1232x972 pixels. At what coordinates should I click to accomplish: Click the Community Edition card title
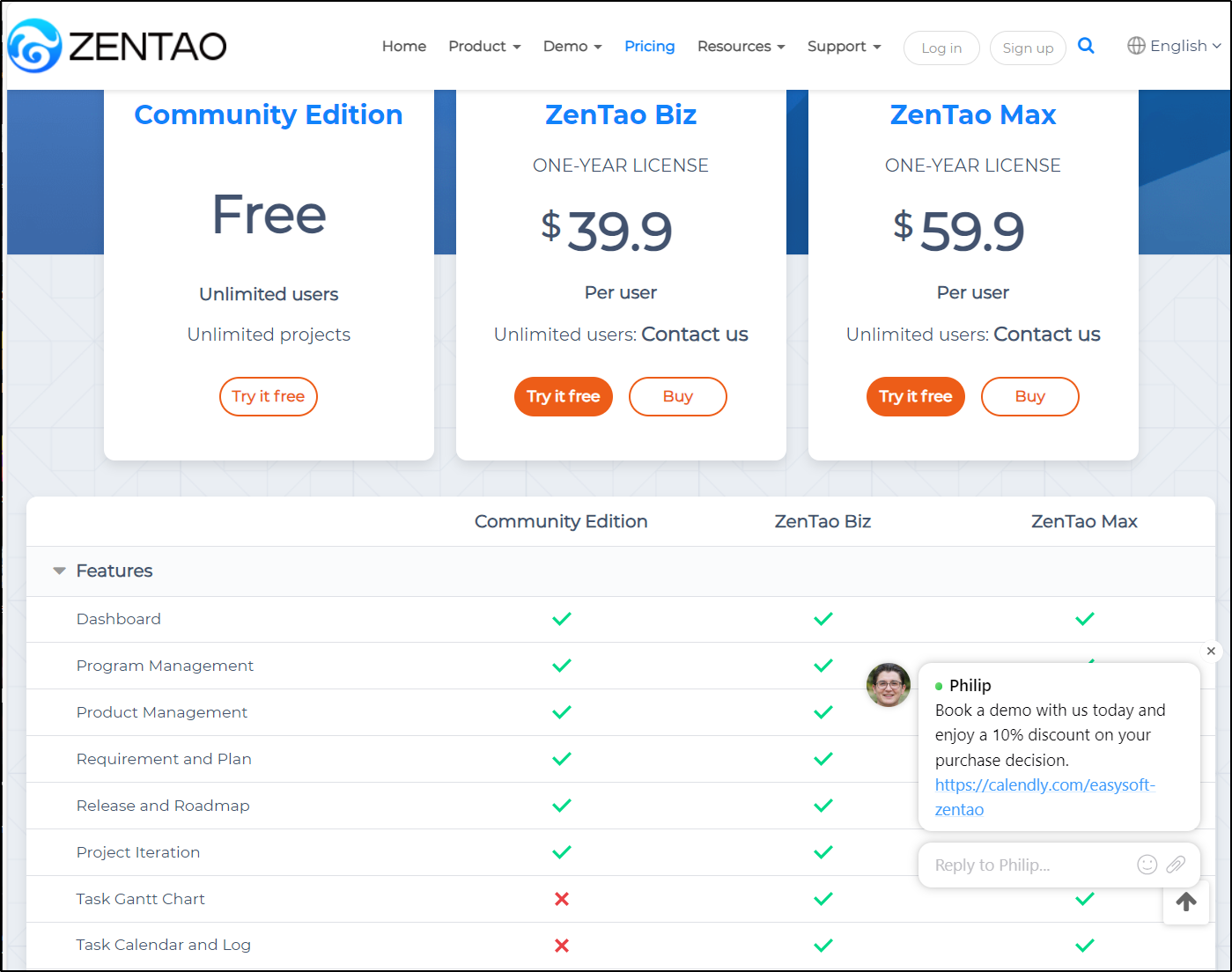tap(269, 114)
